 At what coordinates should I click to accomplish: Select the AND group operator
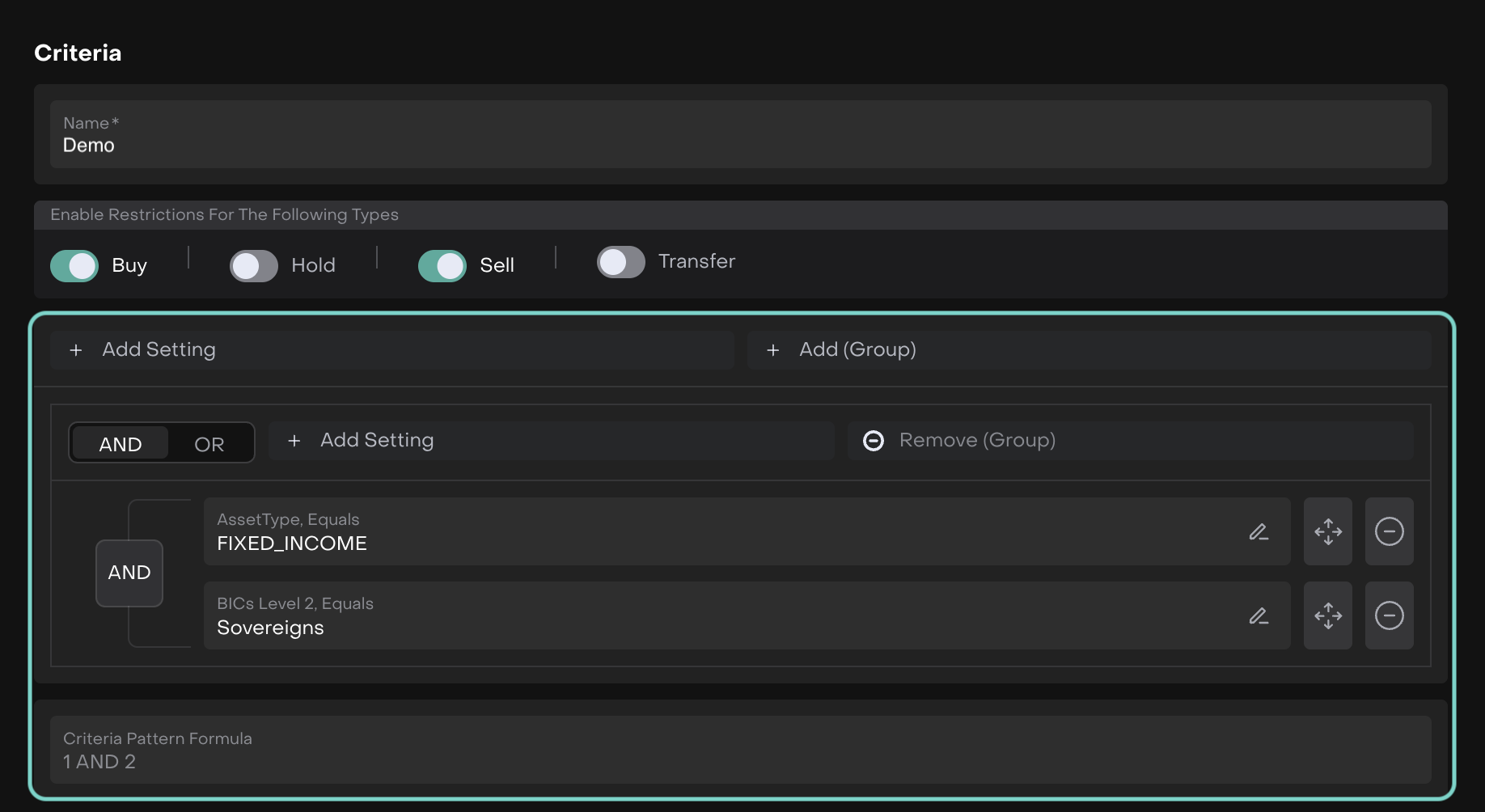(121, 444)
